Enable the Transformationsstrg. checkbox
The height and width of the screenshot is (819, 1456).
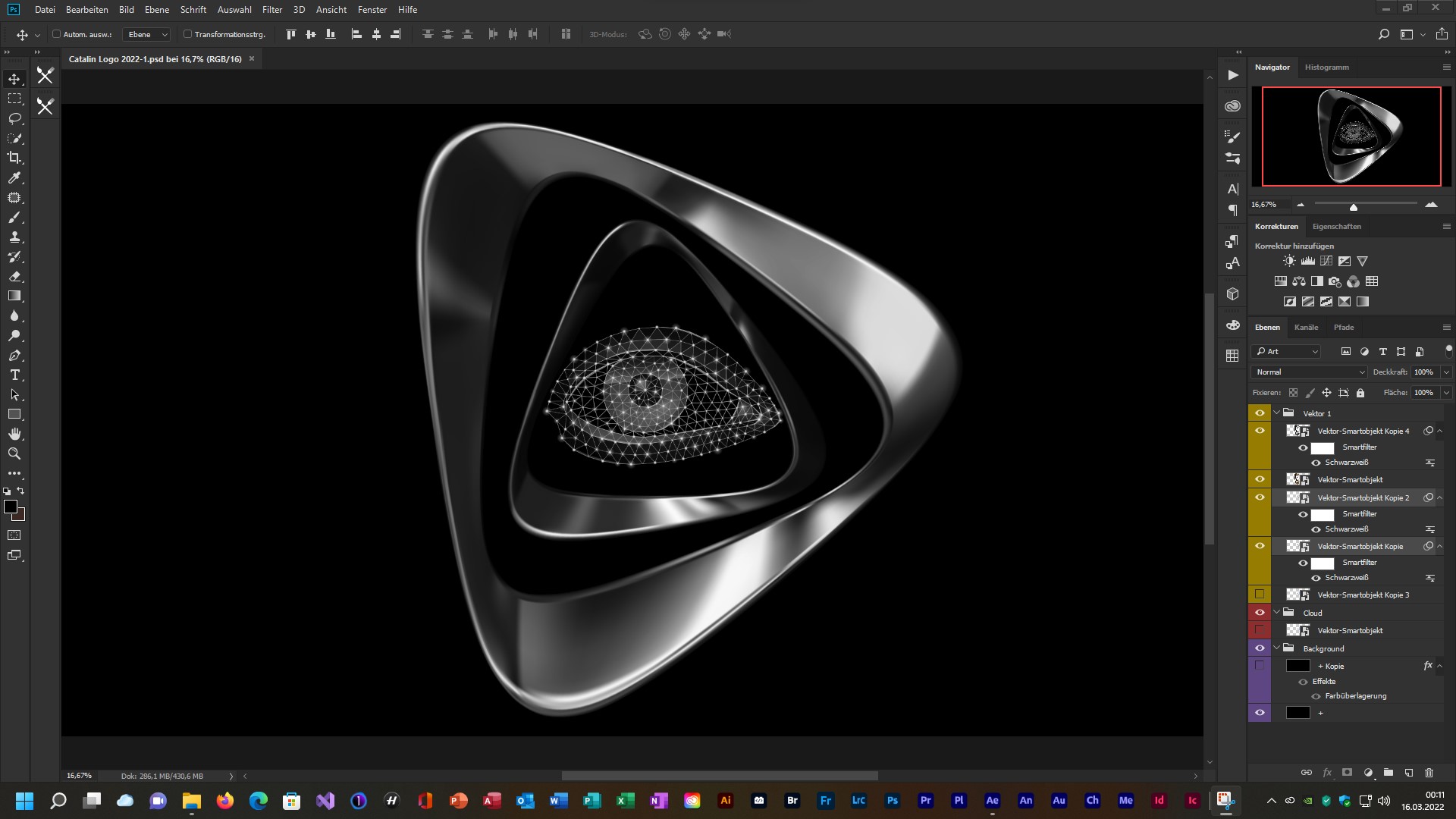[x=187, y=34]
